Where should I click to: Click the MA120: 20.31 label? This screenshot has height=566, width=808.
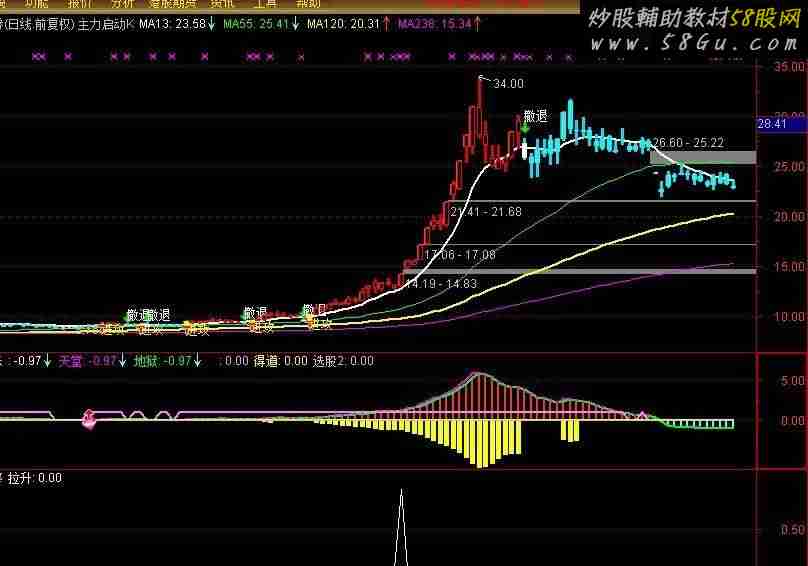coord(343,24)
